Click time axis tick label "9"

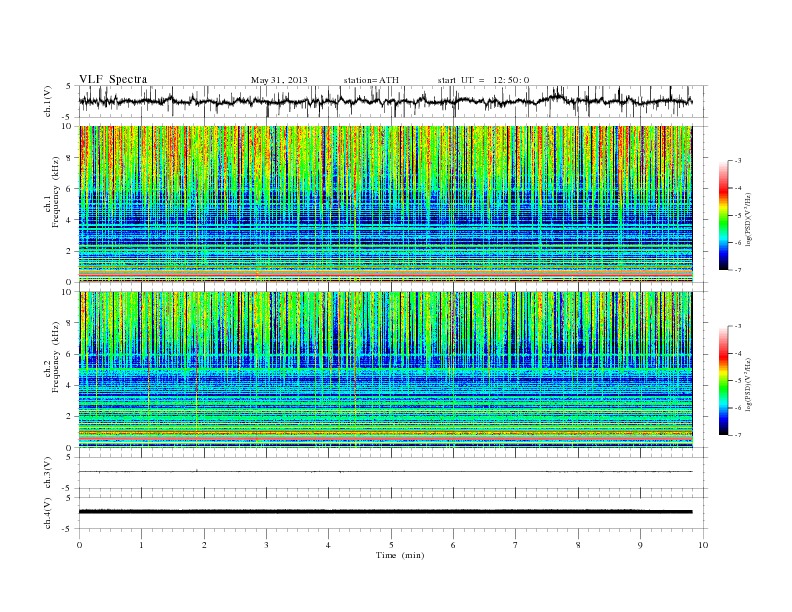point(640,545)
